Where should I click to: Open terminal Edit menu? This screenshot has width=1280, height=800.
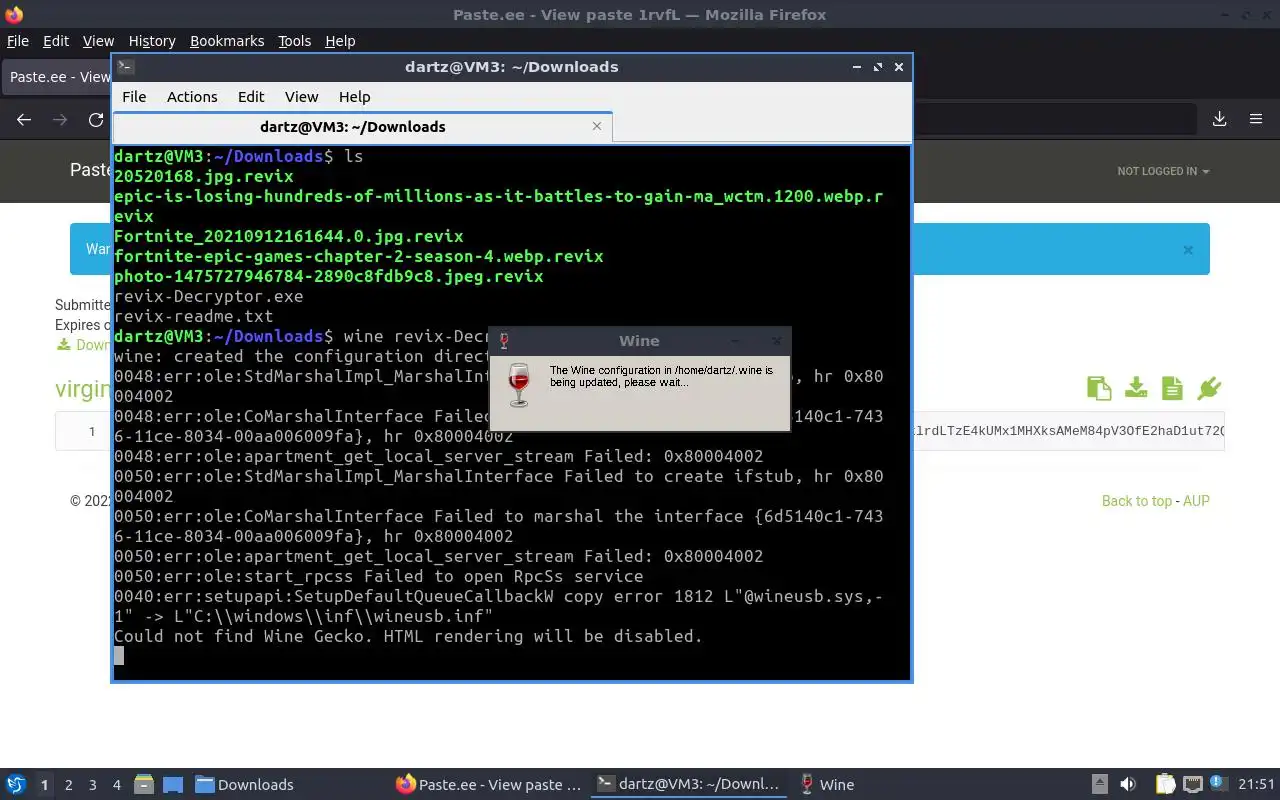click(251, 96)
